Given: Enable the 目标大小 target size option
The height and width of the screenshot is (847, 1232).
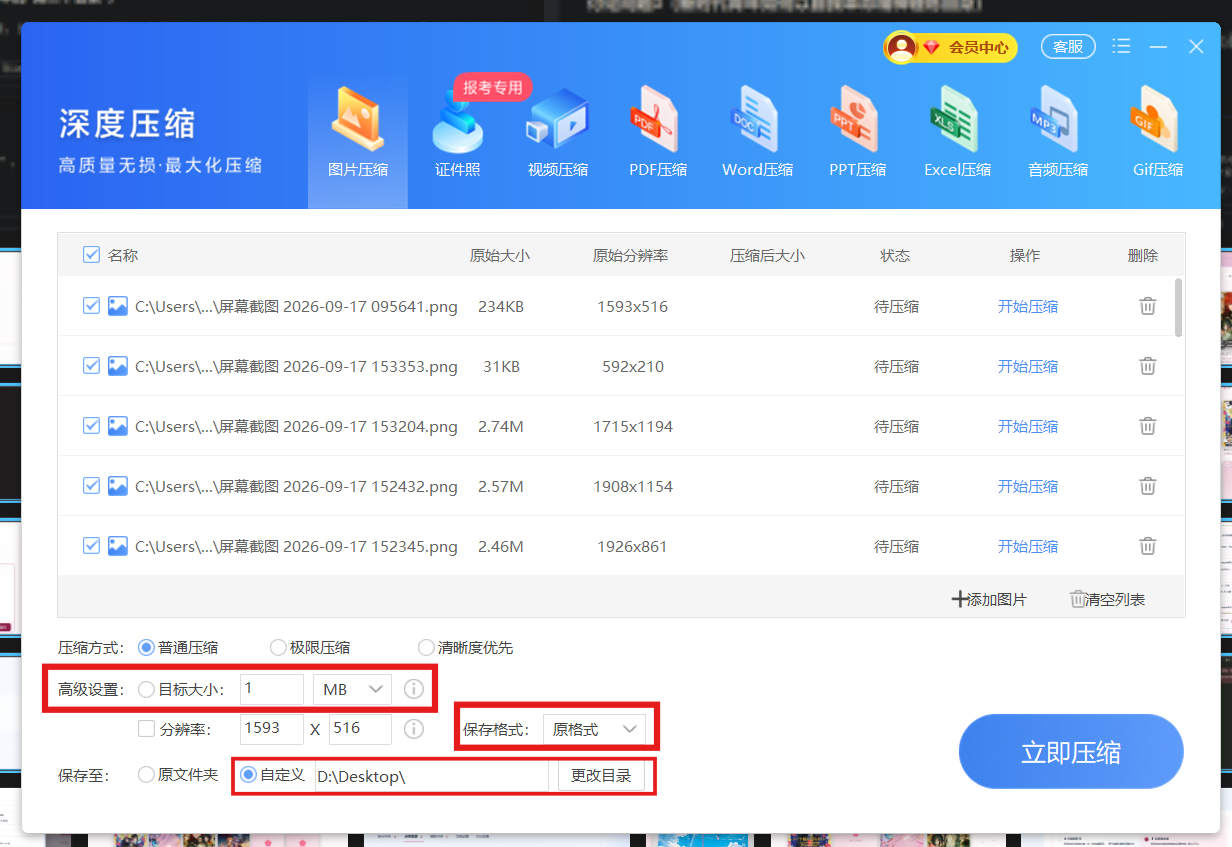Looking at the screenshot, I should [x=146, y=689].
